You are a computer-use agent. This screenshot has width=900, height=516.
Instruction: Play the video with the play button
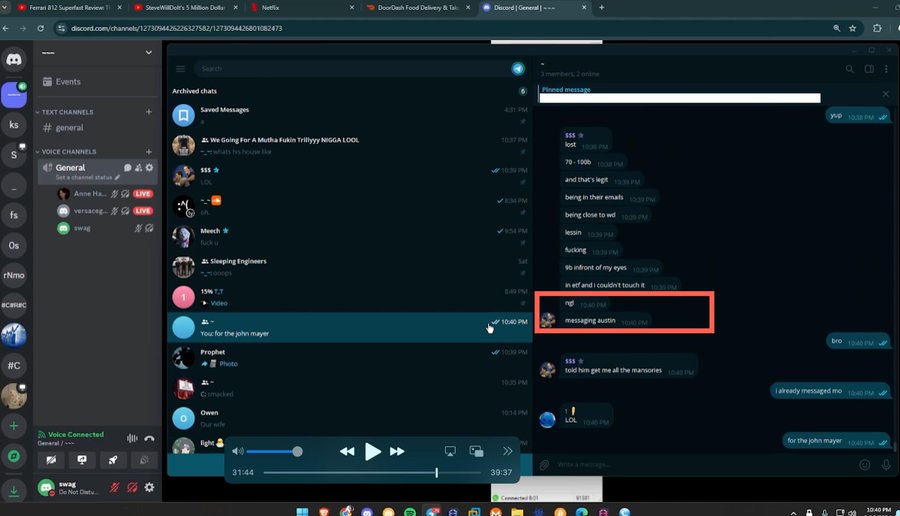coord(373,451)
